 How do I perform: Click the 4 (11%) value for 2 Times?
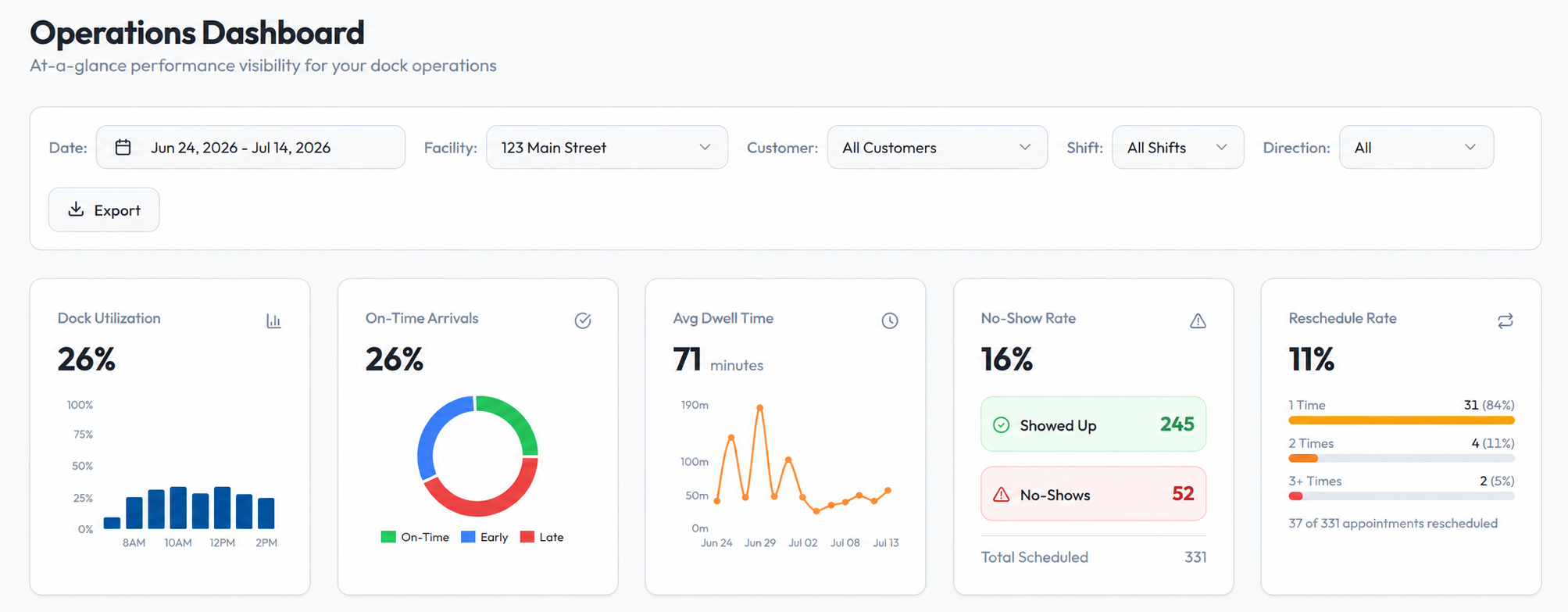1493,443
